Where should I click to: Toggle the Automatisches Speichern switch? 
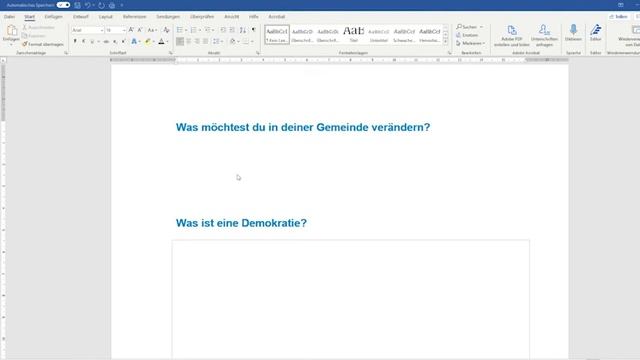click(63, 5)
